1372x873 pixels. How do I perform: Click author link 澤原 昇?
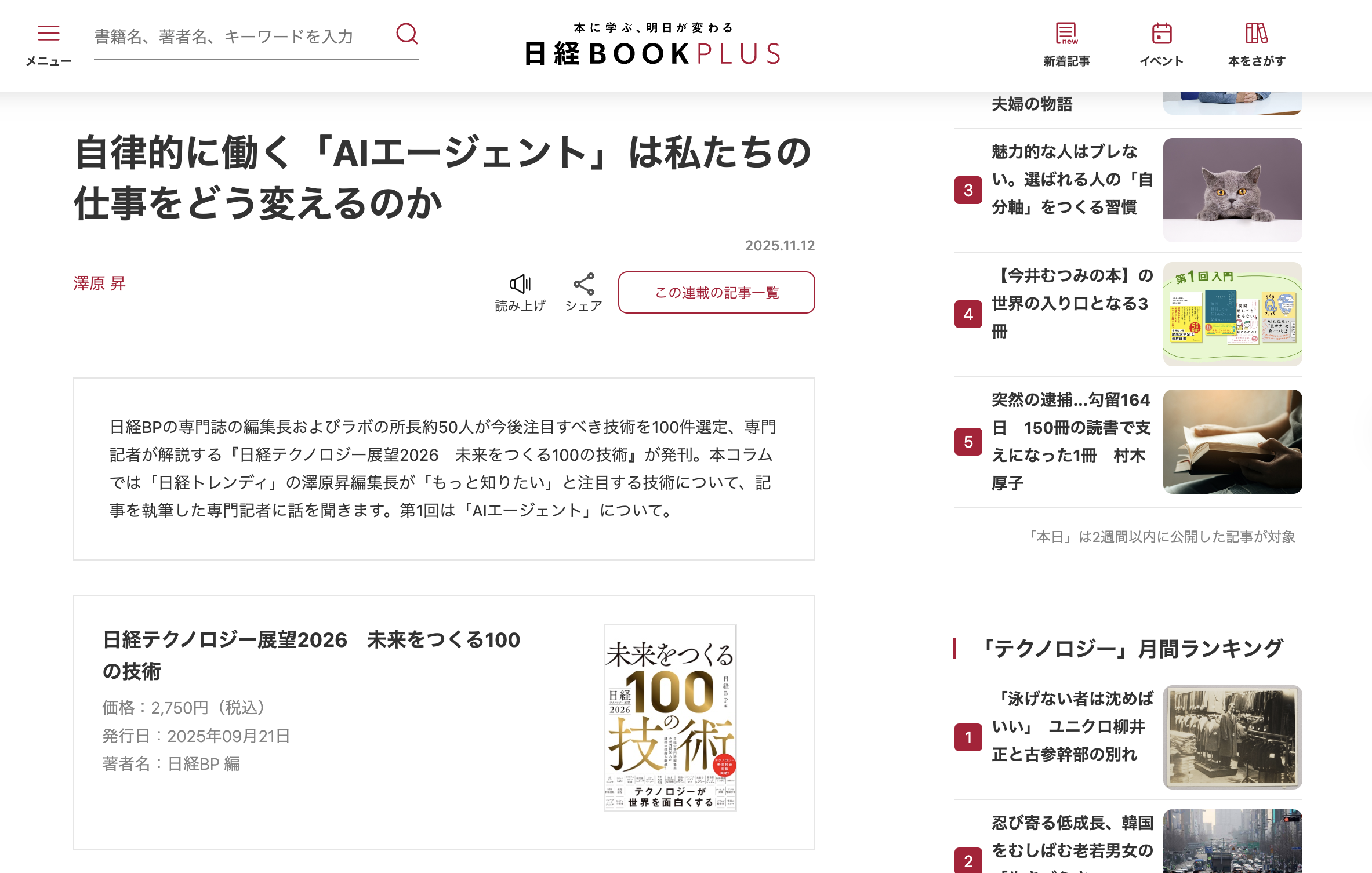click(x=99, y=283)
